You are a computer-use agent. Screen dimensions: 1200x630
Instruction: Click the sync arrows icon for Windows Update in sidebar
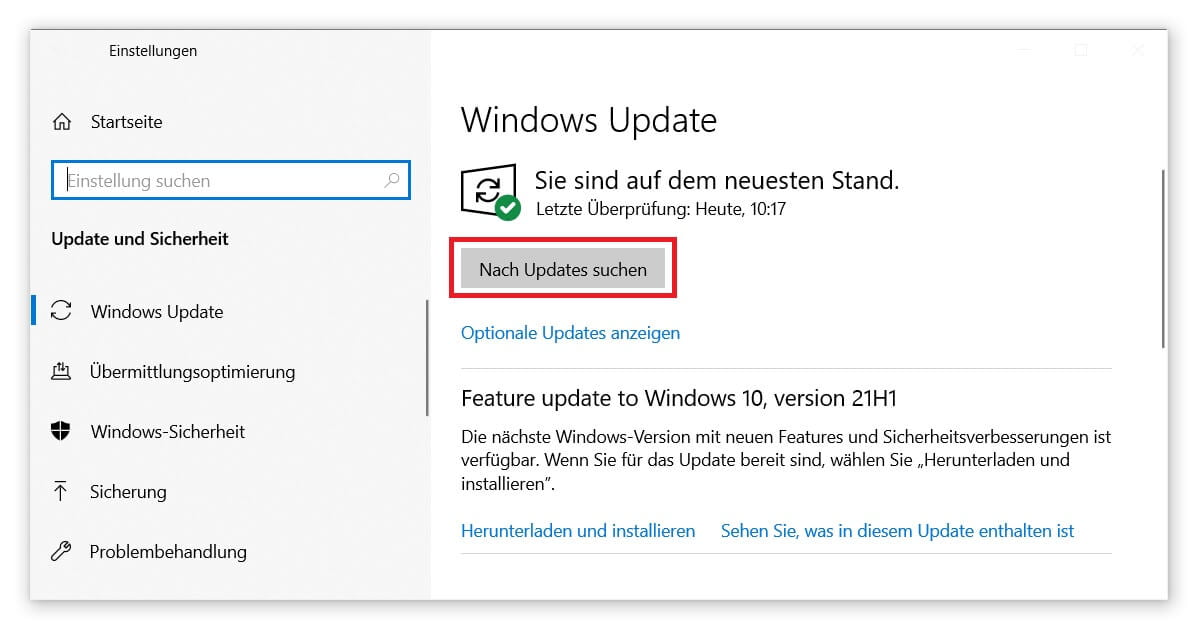[62, 311]
